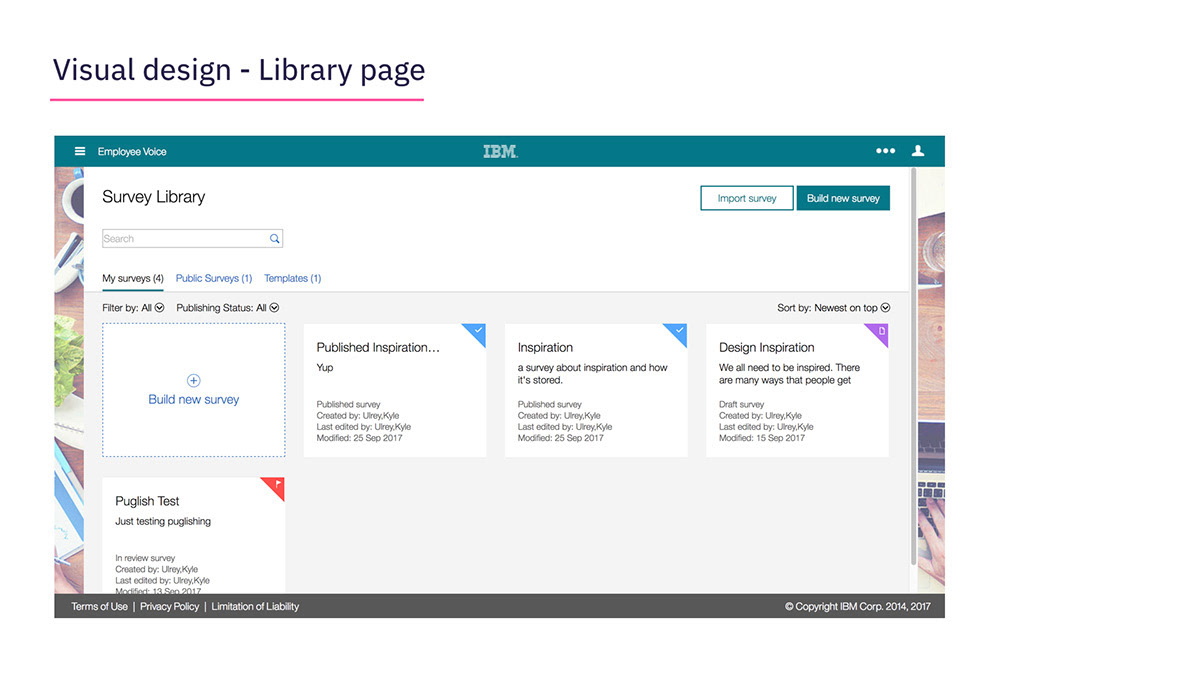Click 'Just testing puglishing' description
The width and height of the screenshot is (1200, 675).
pyautogui.click(x=163, y=522)
